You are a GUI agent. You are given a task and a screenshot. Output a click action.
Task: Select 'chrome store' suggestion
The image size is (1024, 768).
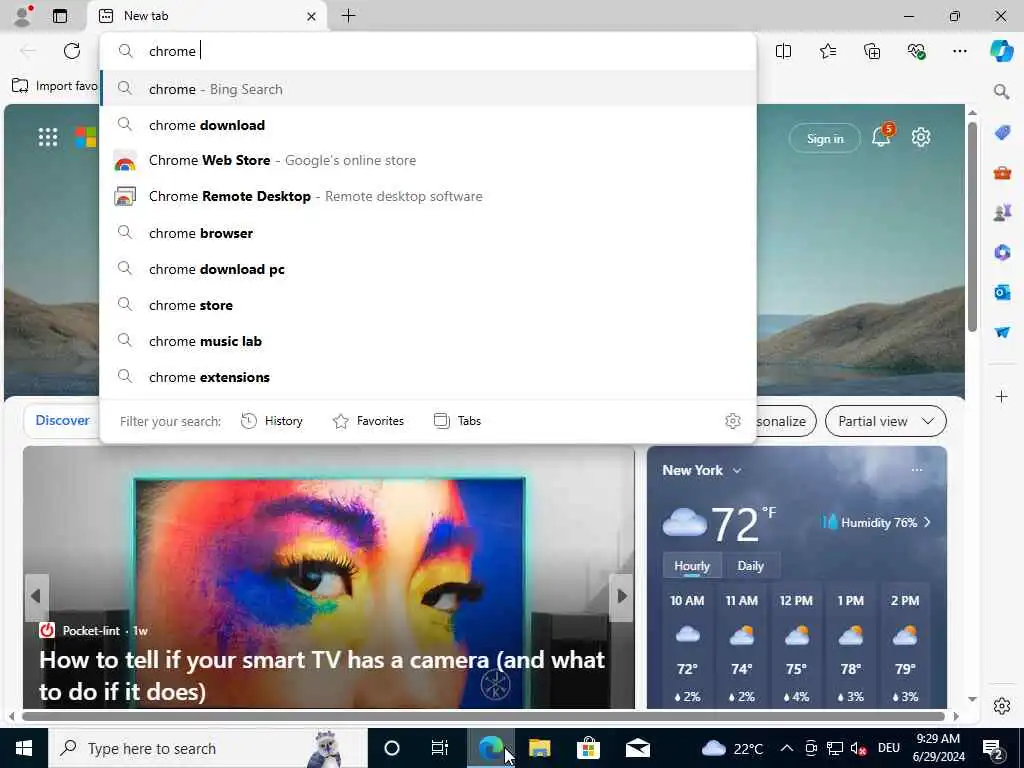coord(428,305)
